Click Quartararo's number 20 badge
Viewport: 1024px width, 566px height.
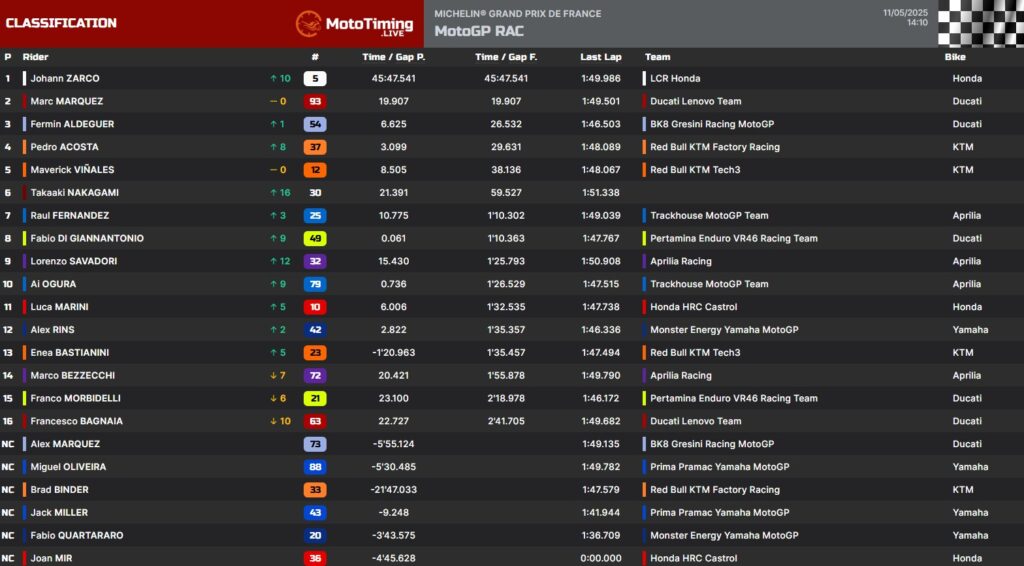[x=315, y=535]
